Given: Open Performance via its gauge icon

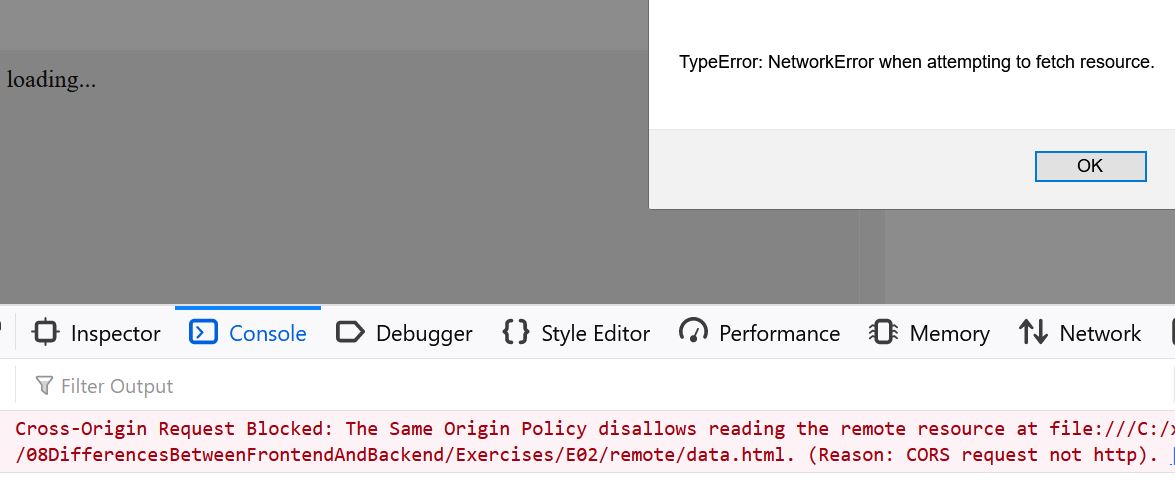Looking at the screenshot, I should tap(693, 331).
